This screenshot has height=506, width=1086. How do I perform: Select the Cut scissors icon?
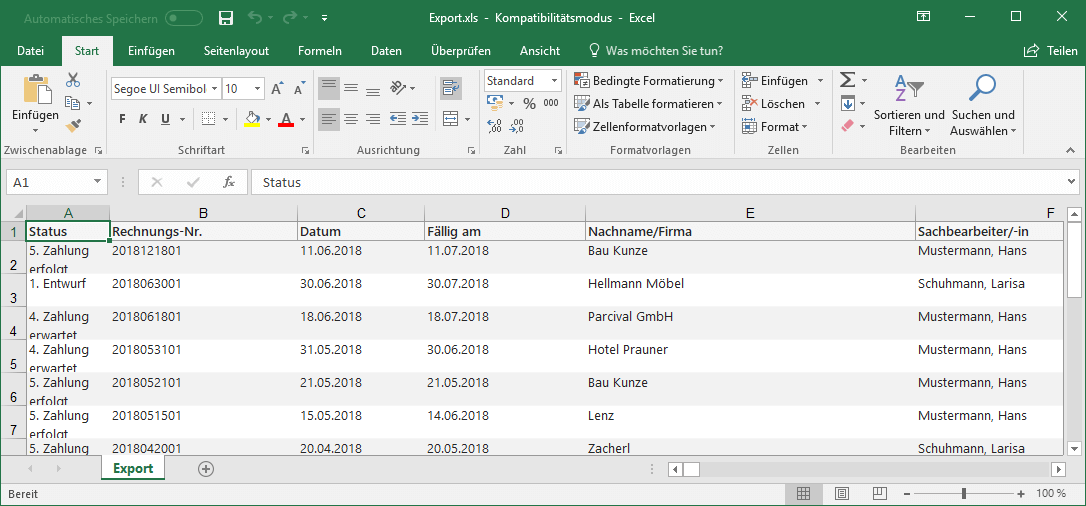pos(73,80)
